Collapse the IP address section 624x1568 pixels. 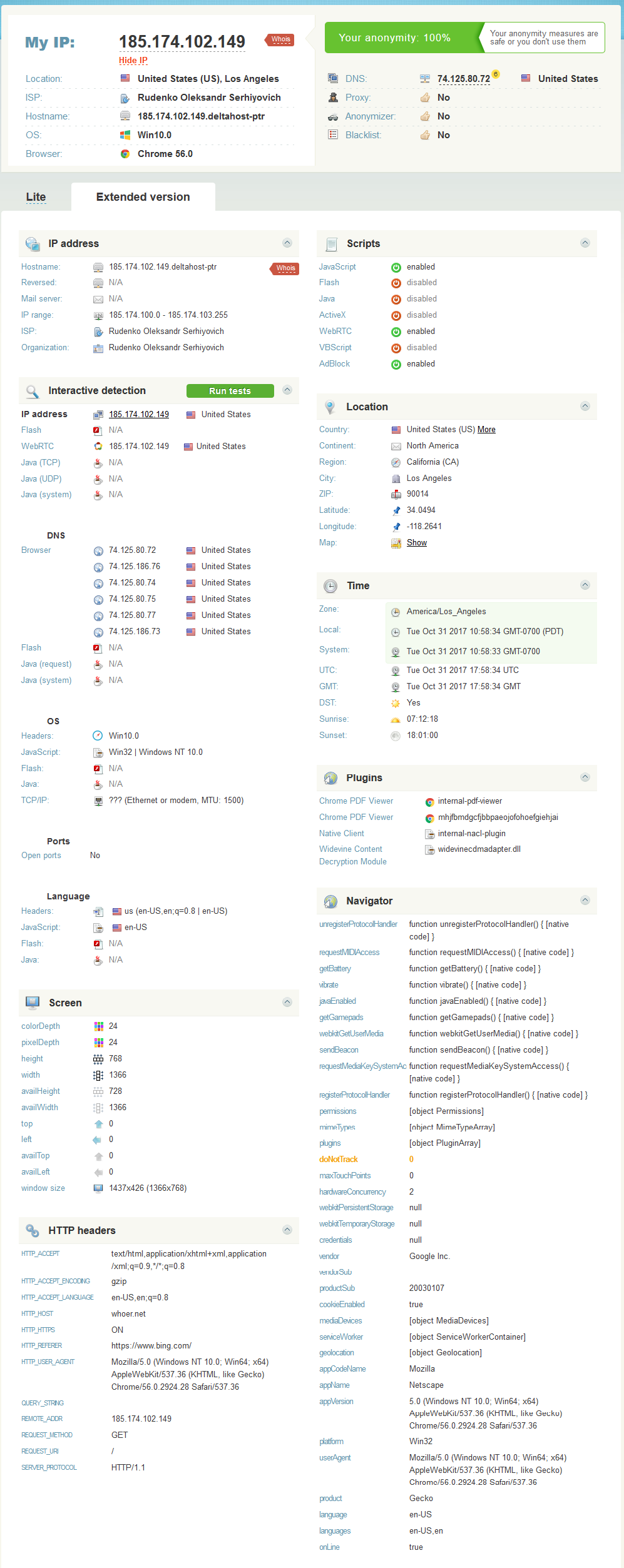(x=287, y=243)
